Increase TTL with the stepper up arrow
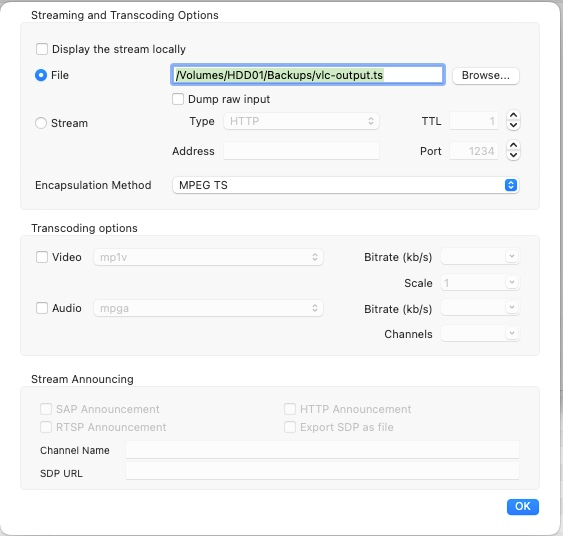 point(513,116)
